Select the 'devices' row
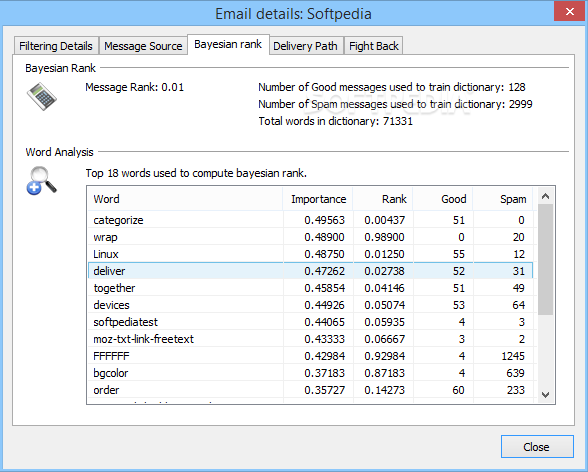Image resolution: width=588 pixels, height=472 pixels. pyautogui.click(x=310, y=305)
